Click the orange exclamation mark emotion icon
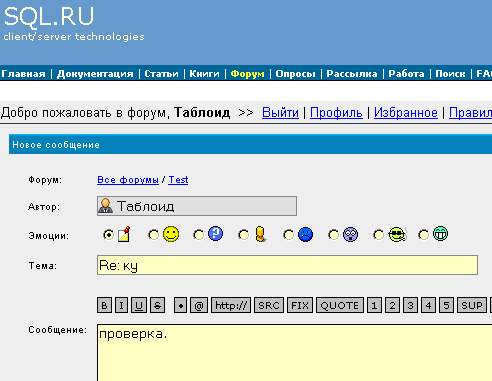 click(x=261, y=234)
